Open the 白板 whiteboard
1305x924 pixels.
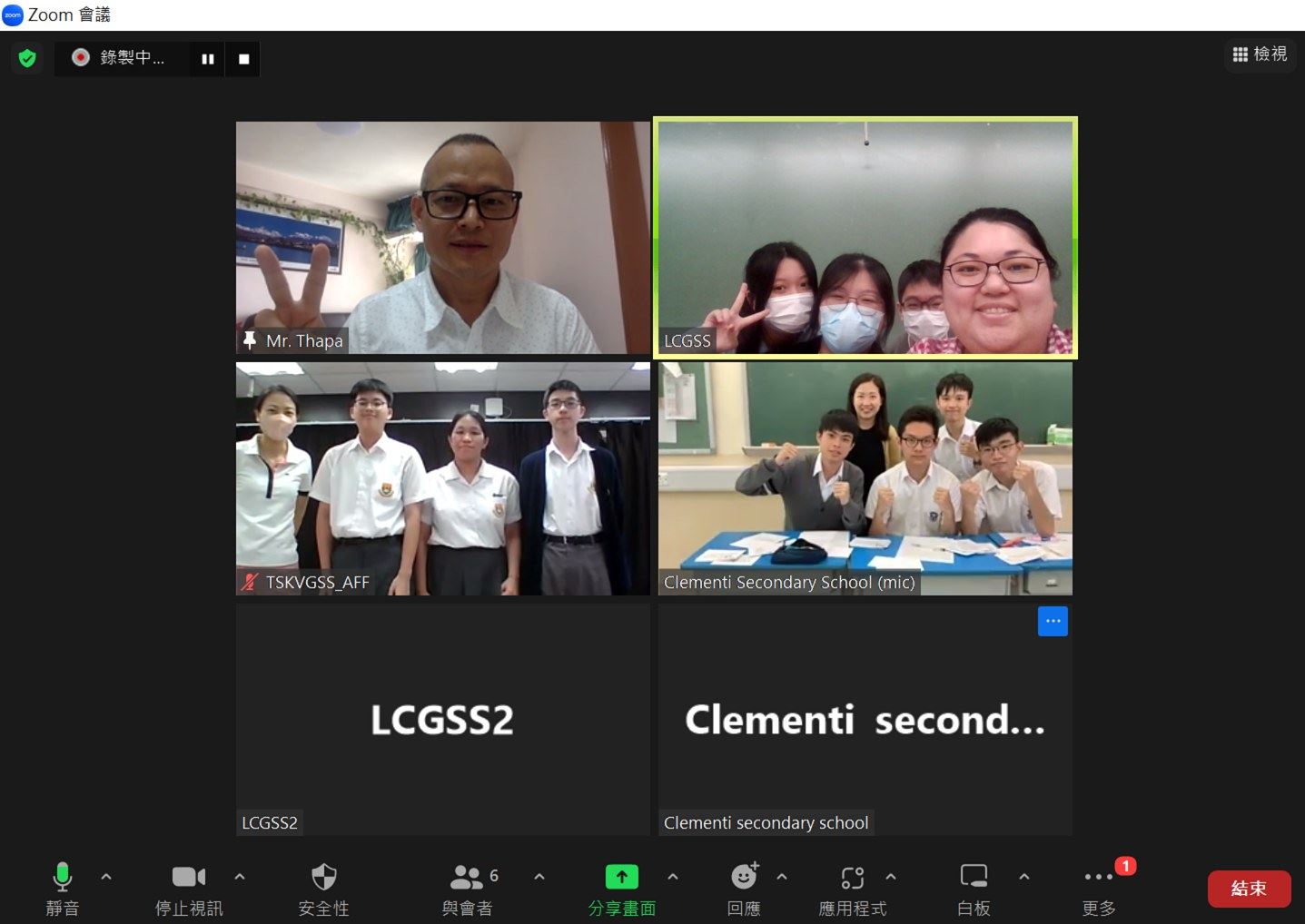pyautogui.click(x=974, y=889)
